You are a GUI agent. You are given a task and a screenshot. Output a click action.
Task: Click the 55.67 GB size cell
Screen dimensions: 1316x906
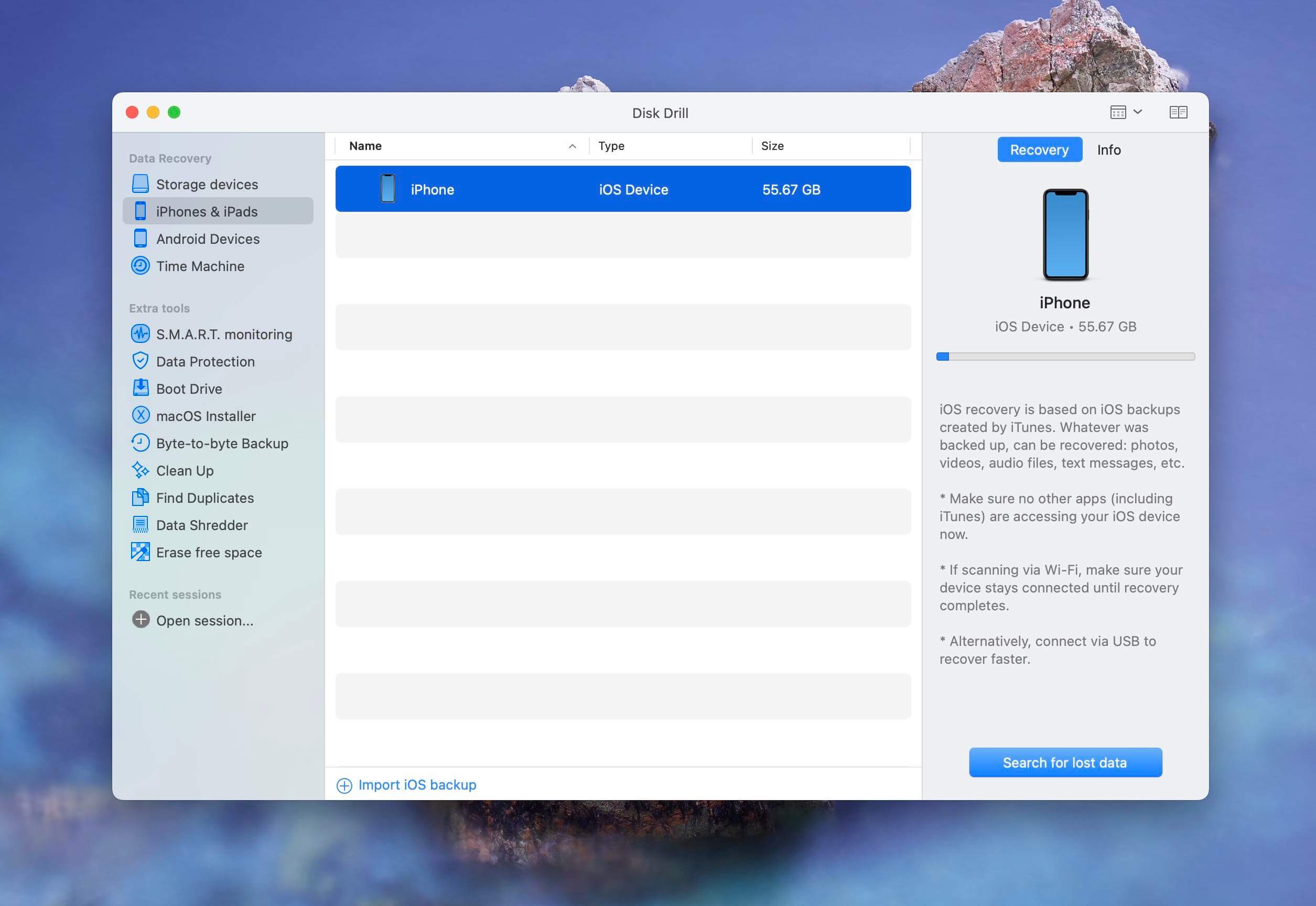click(791, 190)
